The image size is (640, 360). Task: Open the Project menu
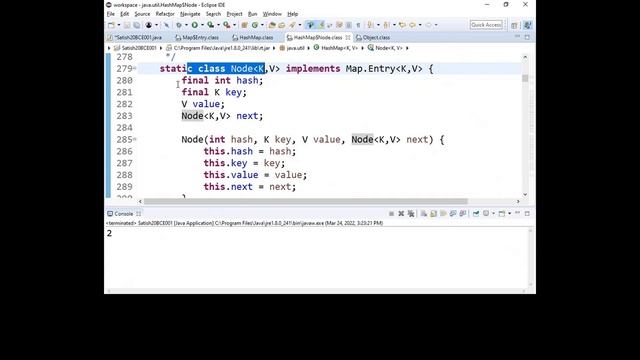tap(234, 14)
